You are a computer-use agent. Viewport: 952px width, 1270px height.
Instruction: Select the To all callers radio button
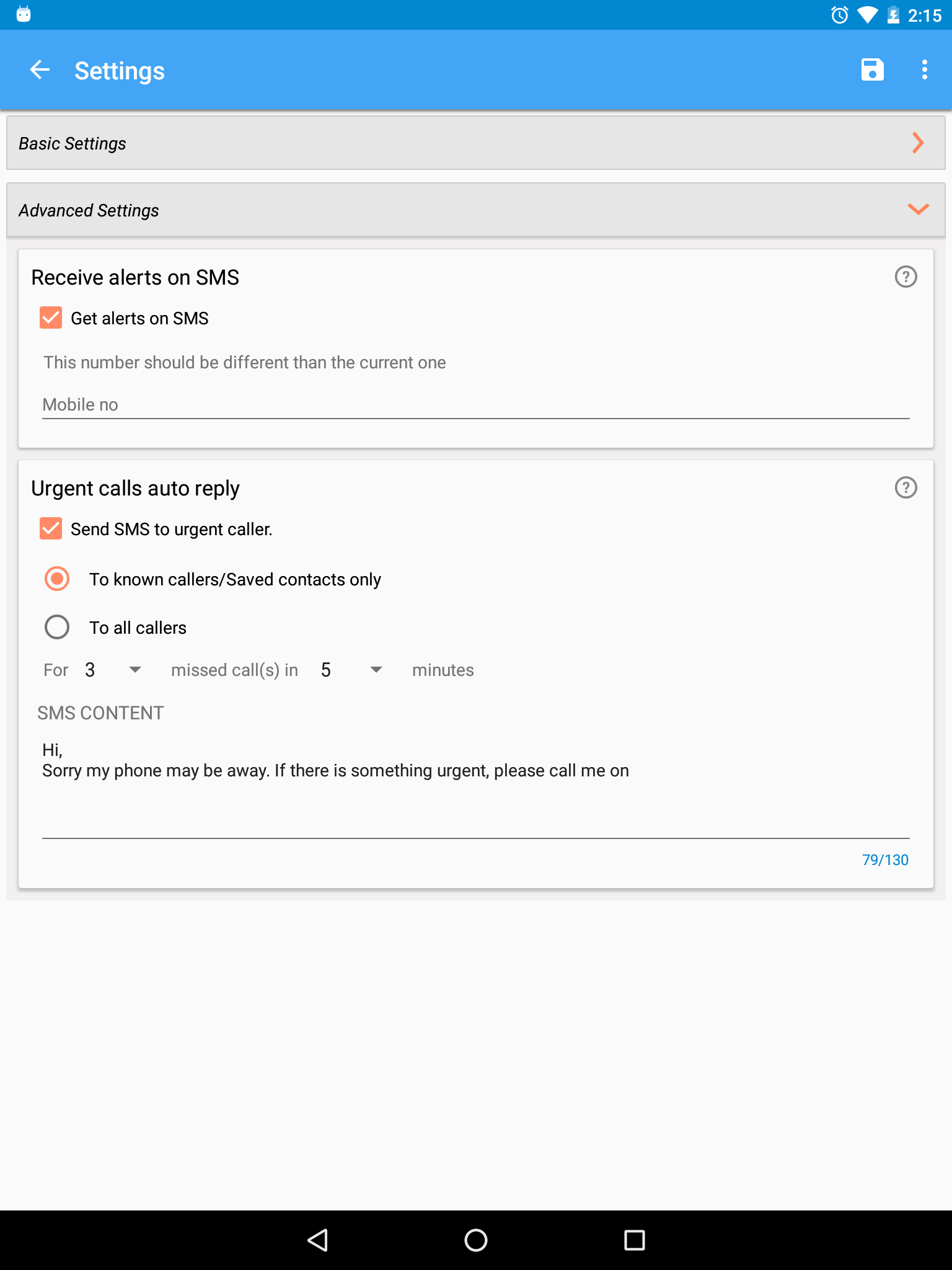click(x=57, y=627)
